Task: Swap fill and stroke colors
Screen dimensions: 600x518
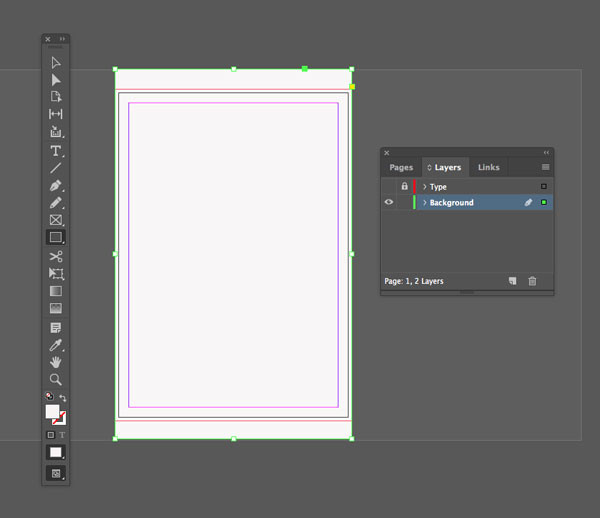Action: click(63, 398)
